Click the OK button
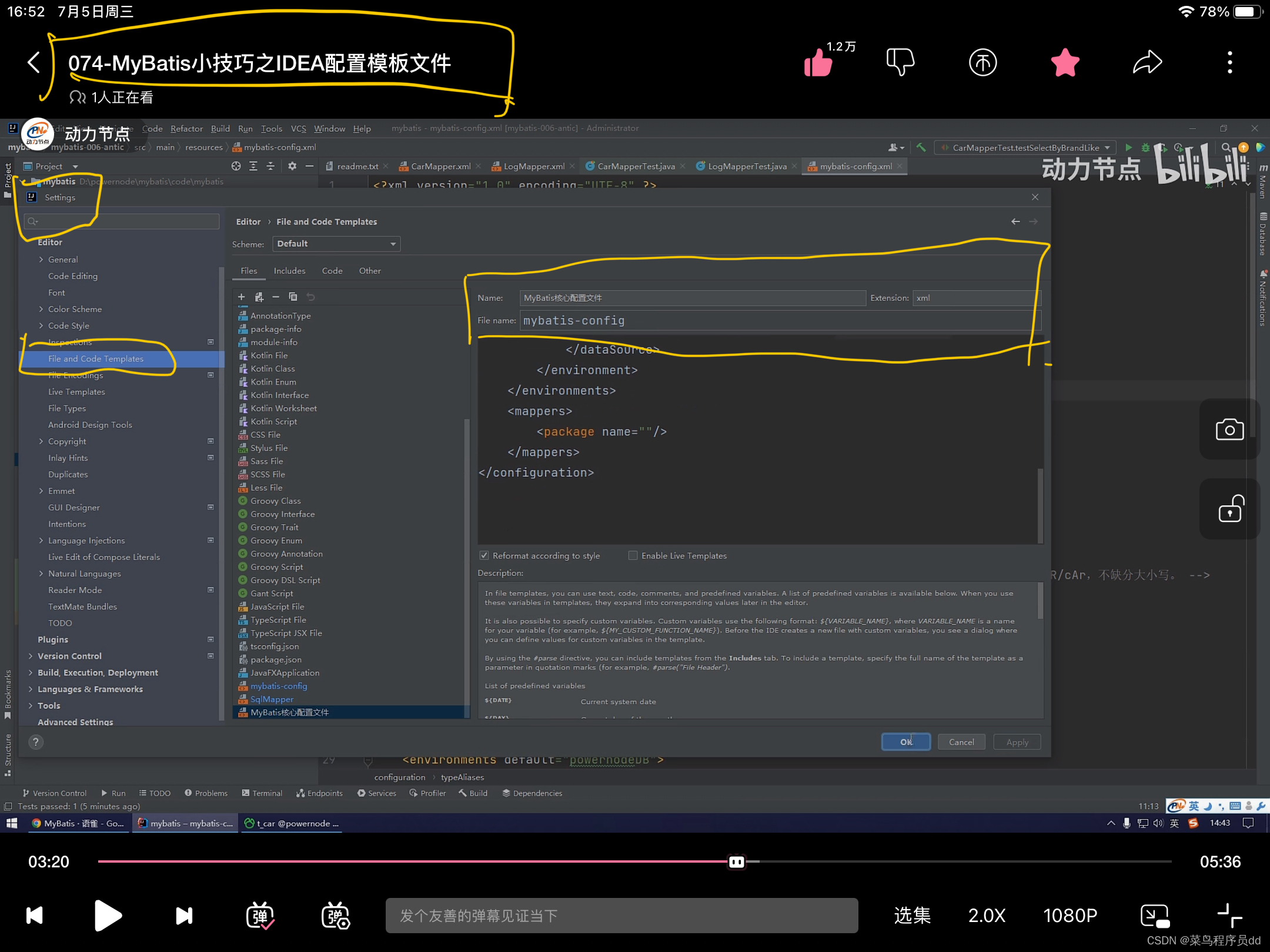1270x952 pixels. (905, 742)
